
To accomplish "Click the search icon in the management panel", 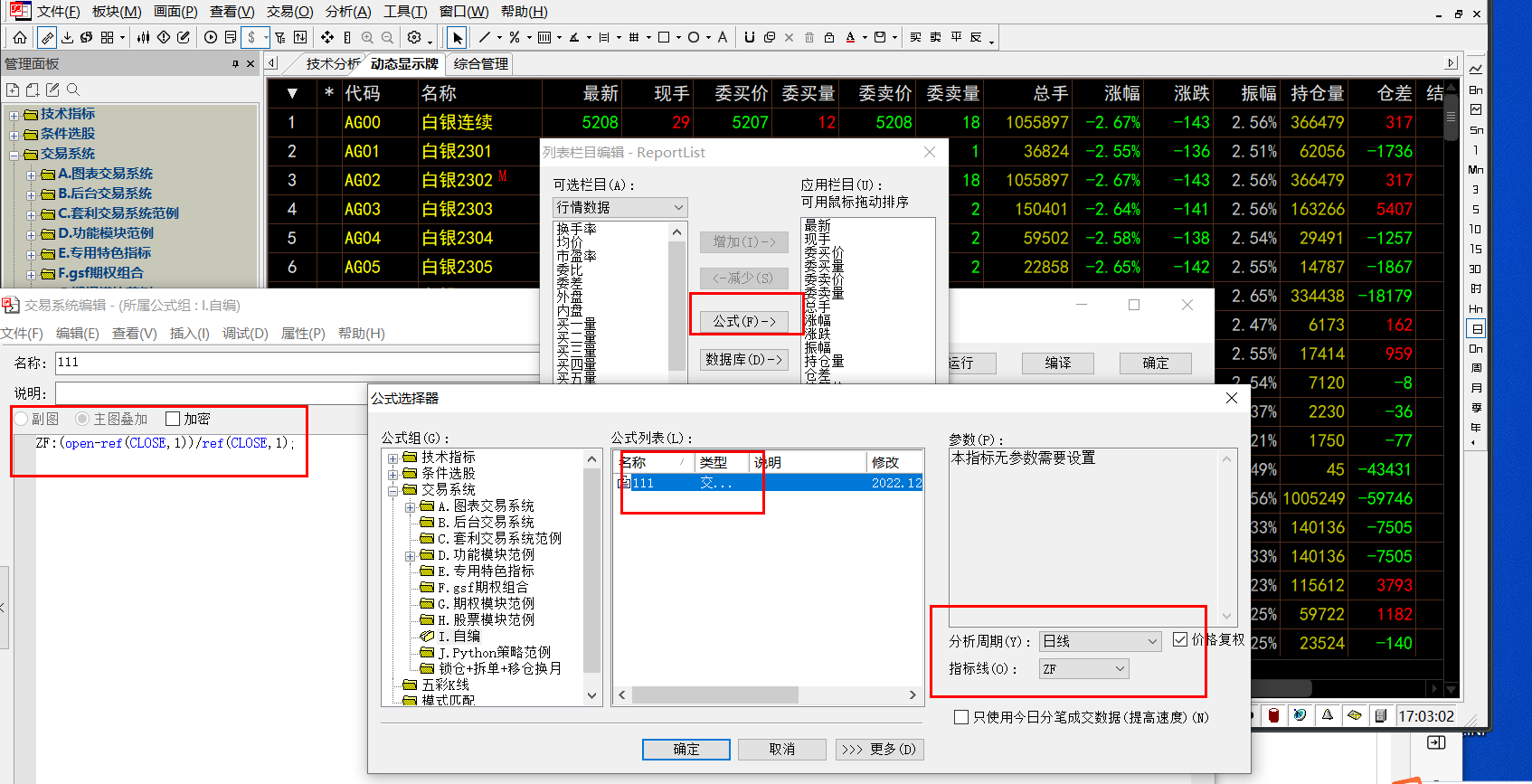I will coord(73,90).
